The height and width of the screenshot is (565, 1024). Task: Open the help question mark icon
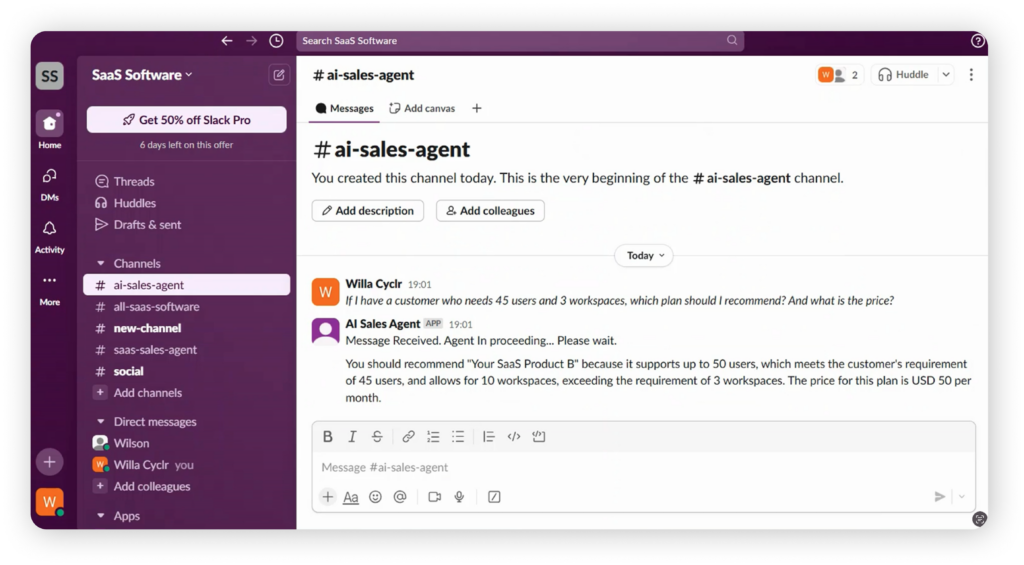(978, 40)
